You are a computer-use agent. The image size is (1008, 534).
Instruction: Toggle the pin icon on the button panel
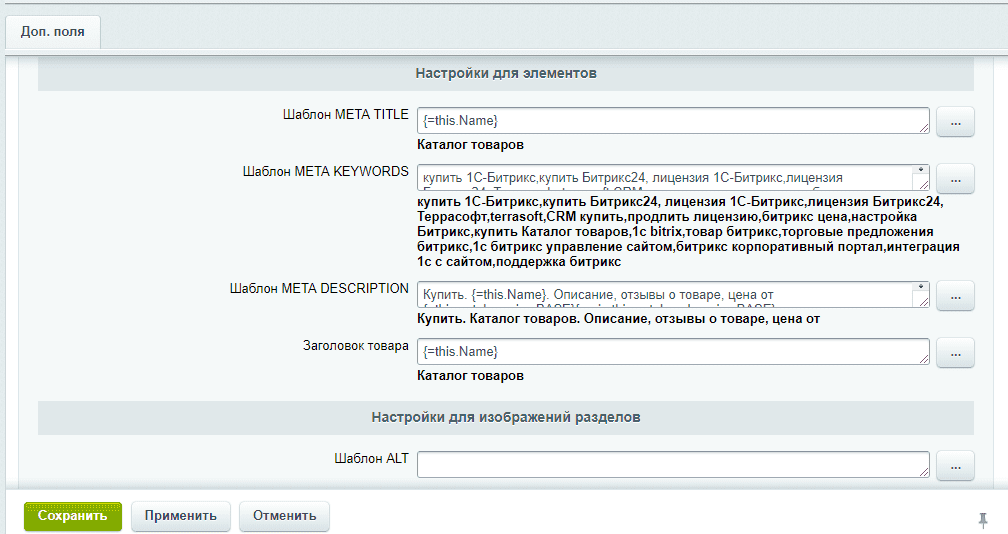(x=982, y=519)
